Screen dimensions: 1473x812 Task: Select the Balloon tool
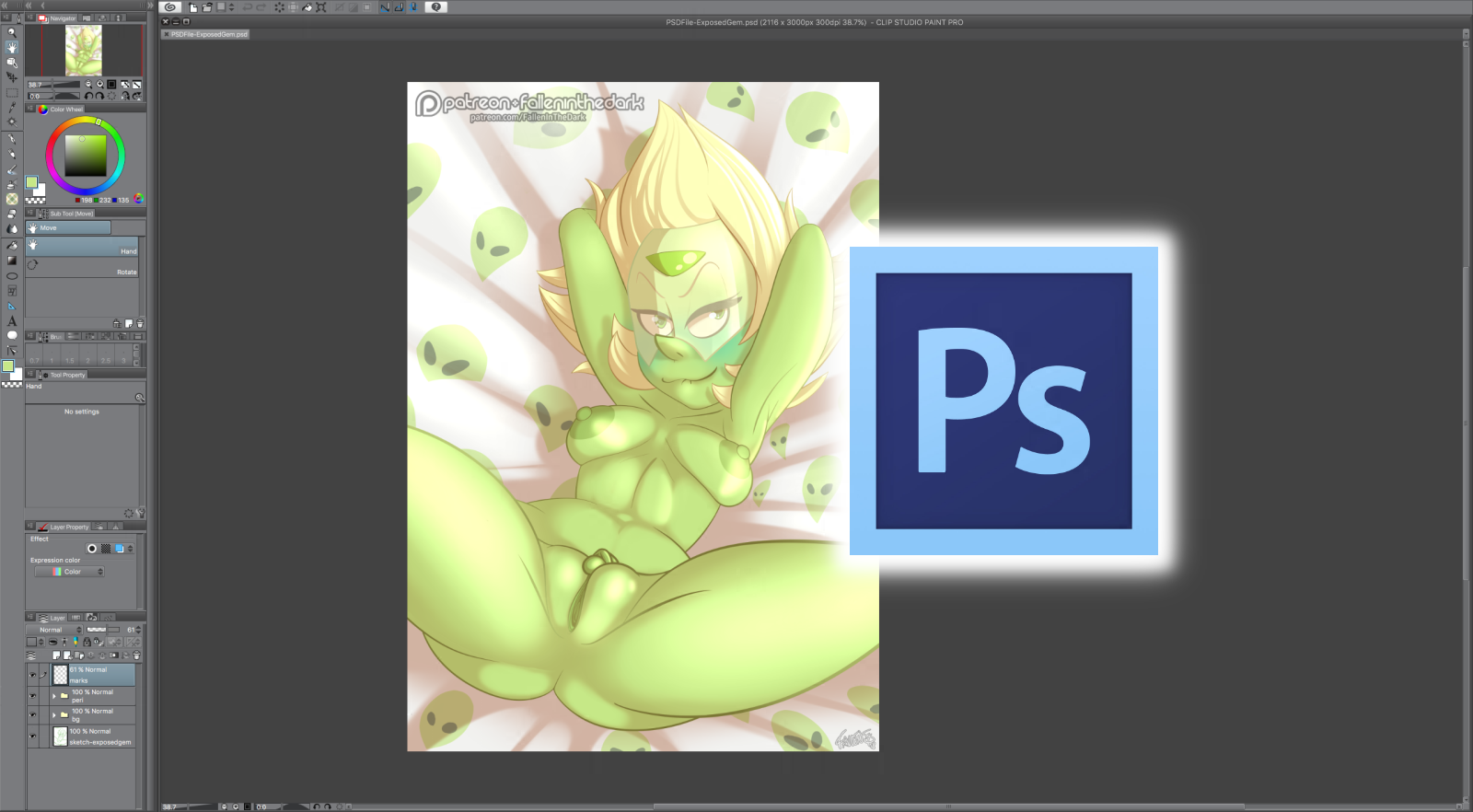click(12, 335)
